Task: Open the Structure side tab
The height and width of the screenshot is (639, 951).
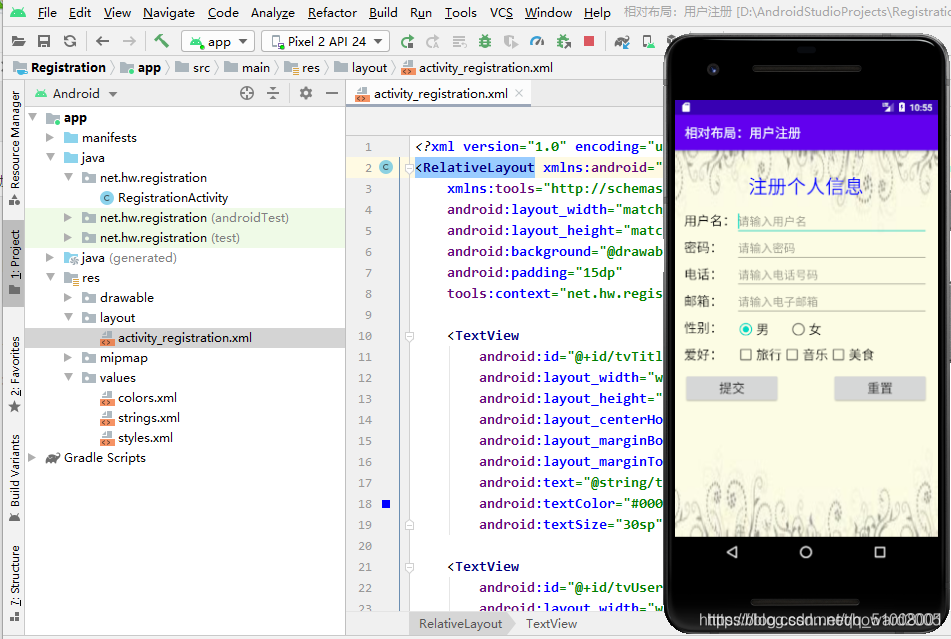Action: (15, 583)
